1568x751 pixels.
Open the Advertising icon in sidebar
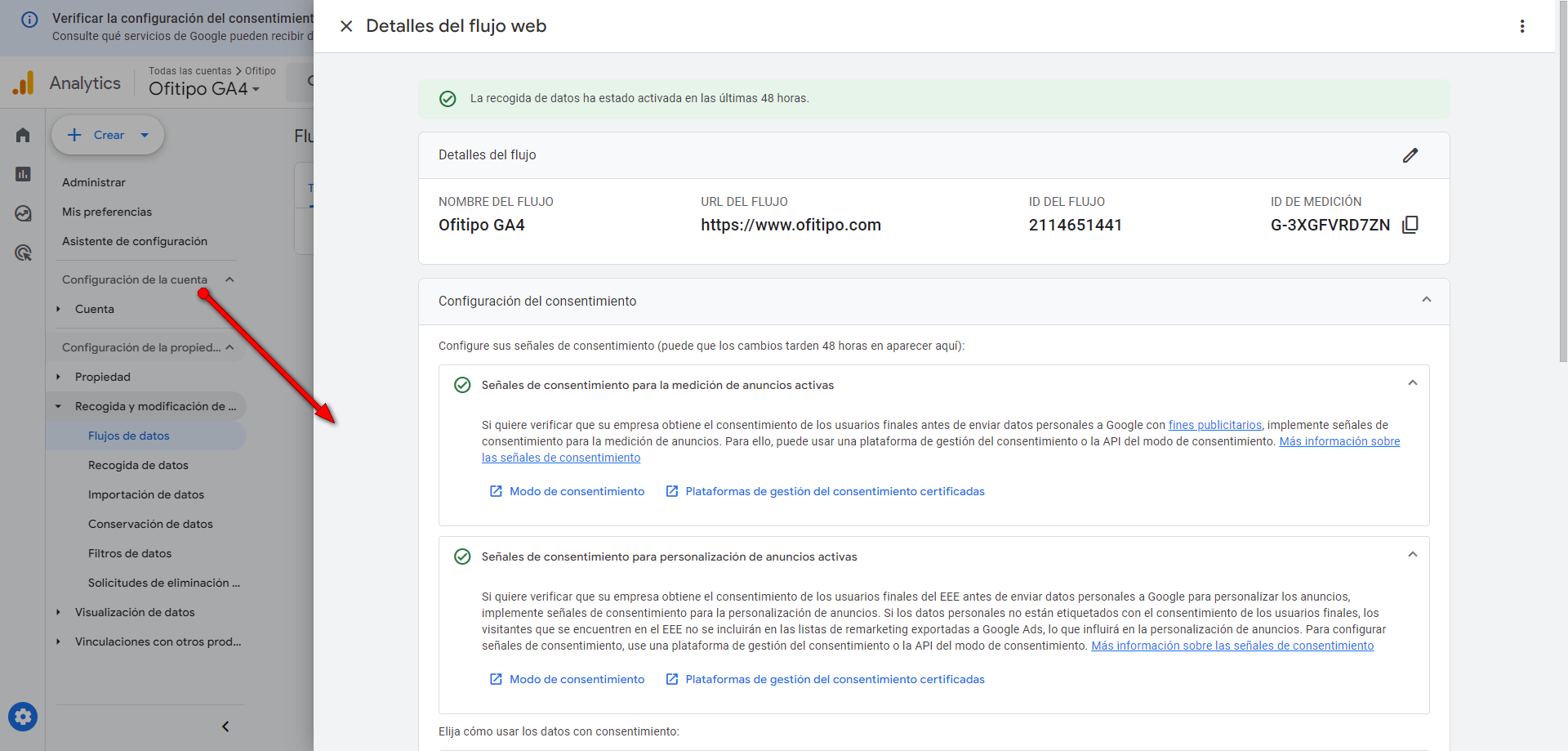tap(23, 253)
